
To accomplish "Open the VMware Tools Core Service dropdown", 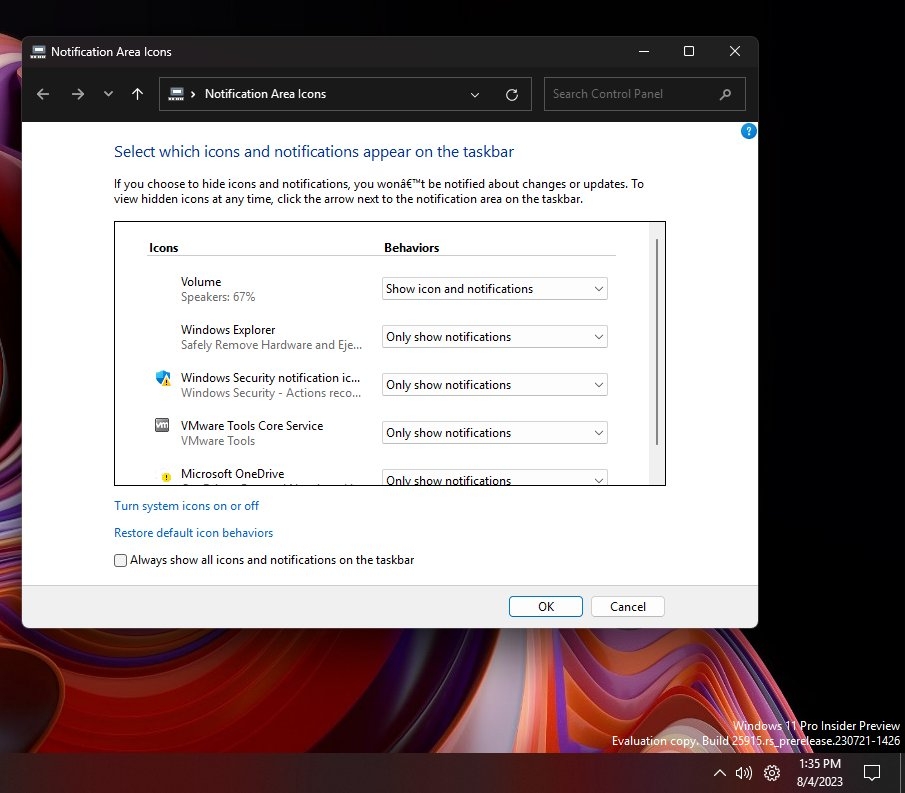I will (x=495, y=432).
